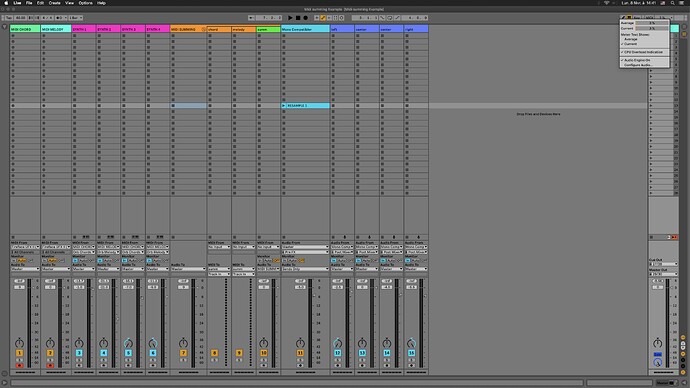Toggle track 3 activator button
Viewport: 690px width, 388px height.
[79, 353]
